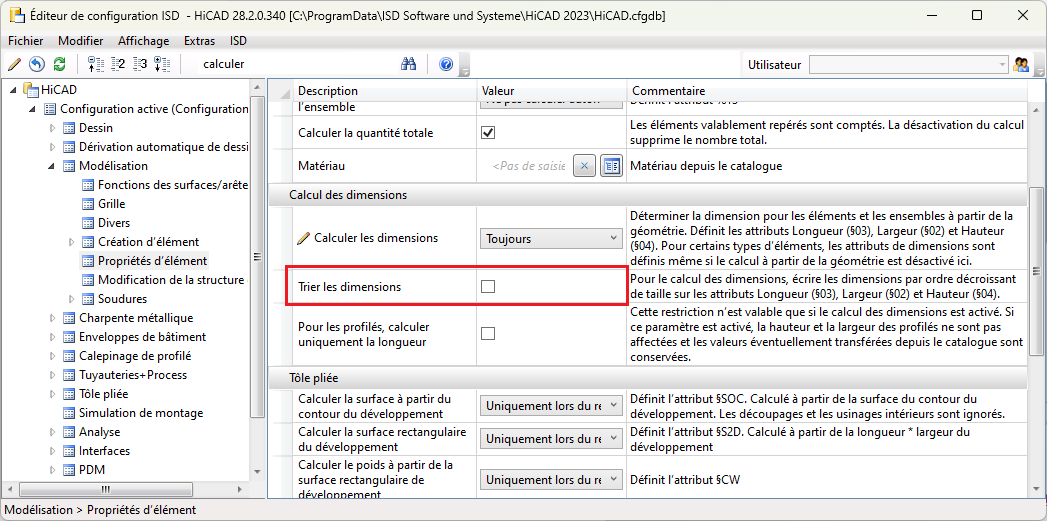Select the HiCAD root folder icon
The image size is (1047, 521).
(x=31, y=90)
